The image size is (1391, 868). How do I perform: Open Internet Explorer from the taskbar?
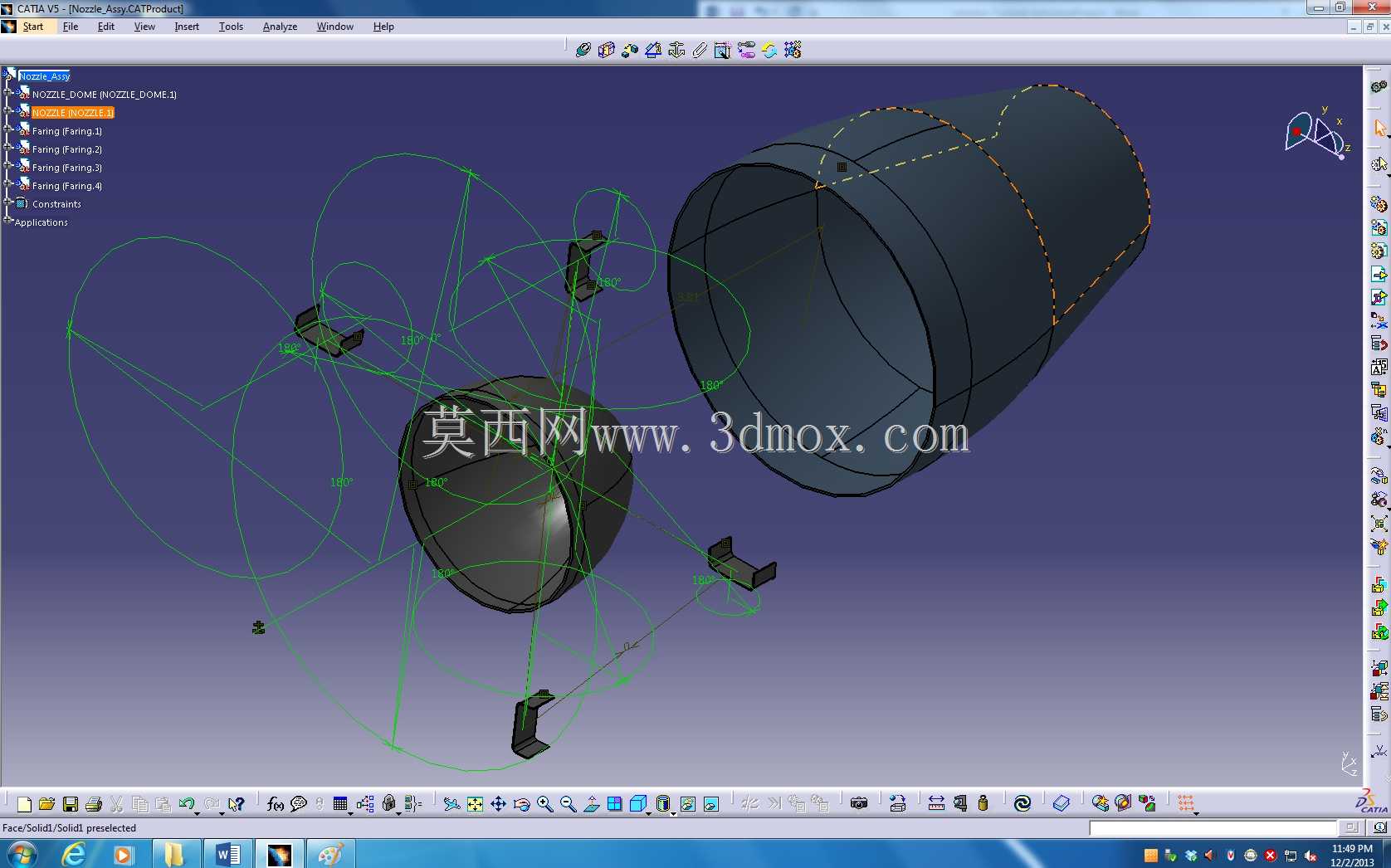tap(74, 854)
